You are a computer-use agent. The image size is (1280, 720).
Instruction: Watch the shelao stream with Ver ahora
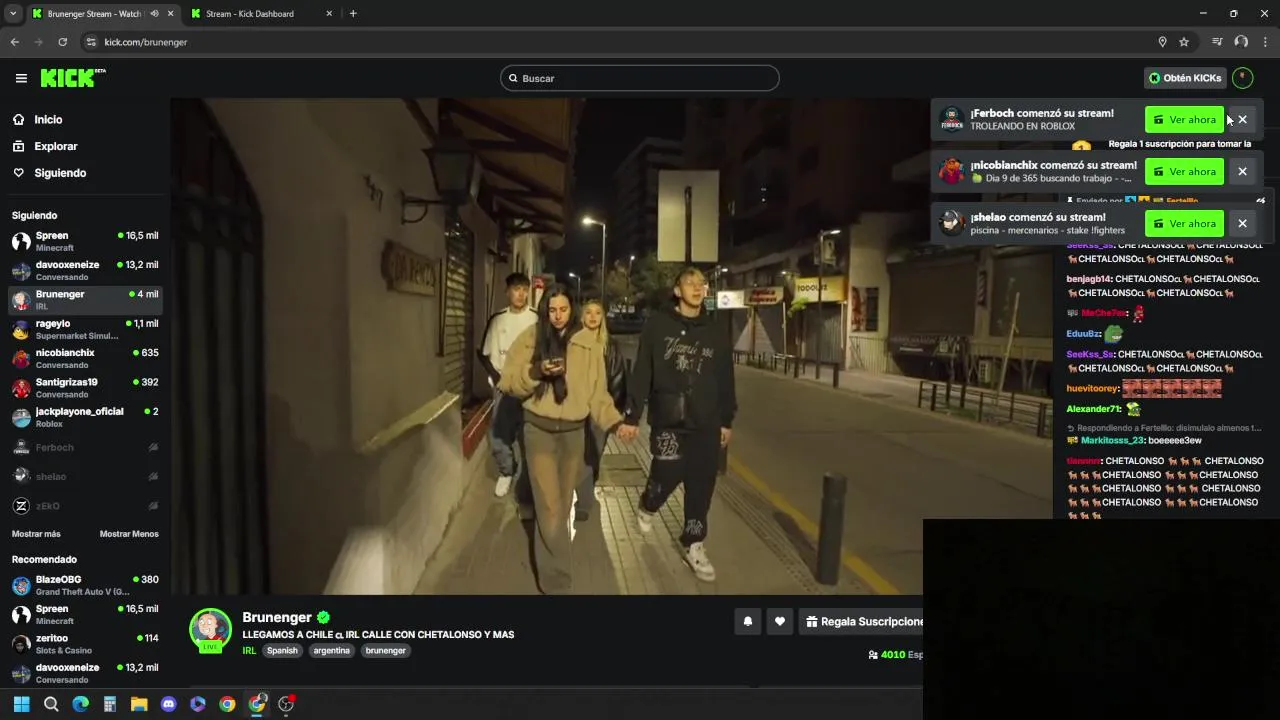tap(1184, 223)
